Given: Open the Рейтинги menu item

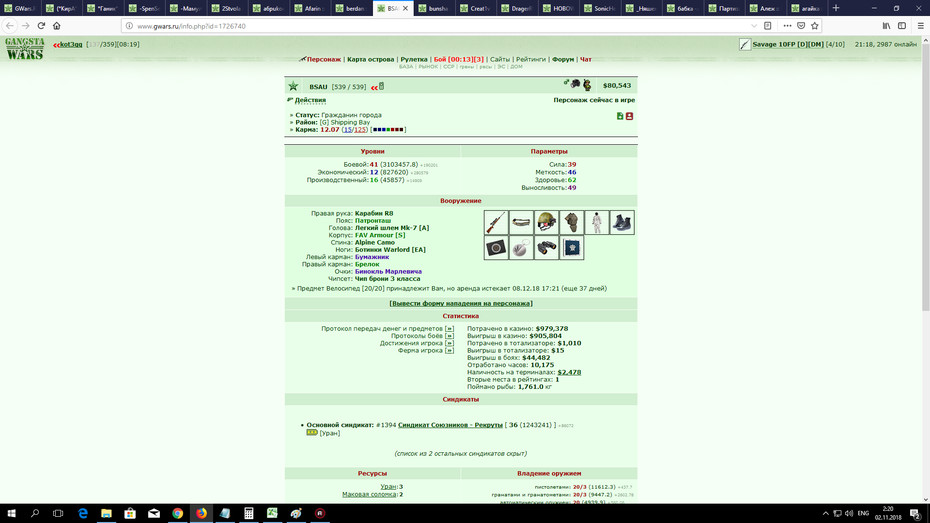Looking at the screenshot, I should point(531,59).
